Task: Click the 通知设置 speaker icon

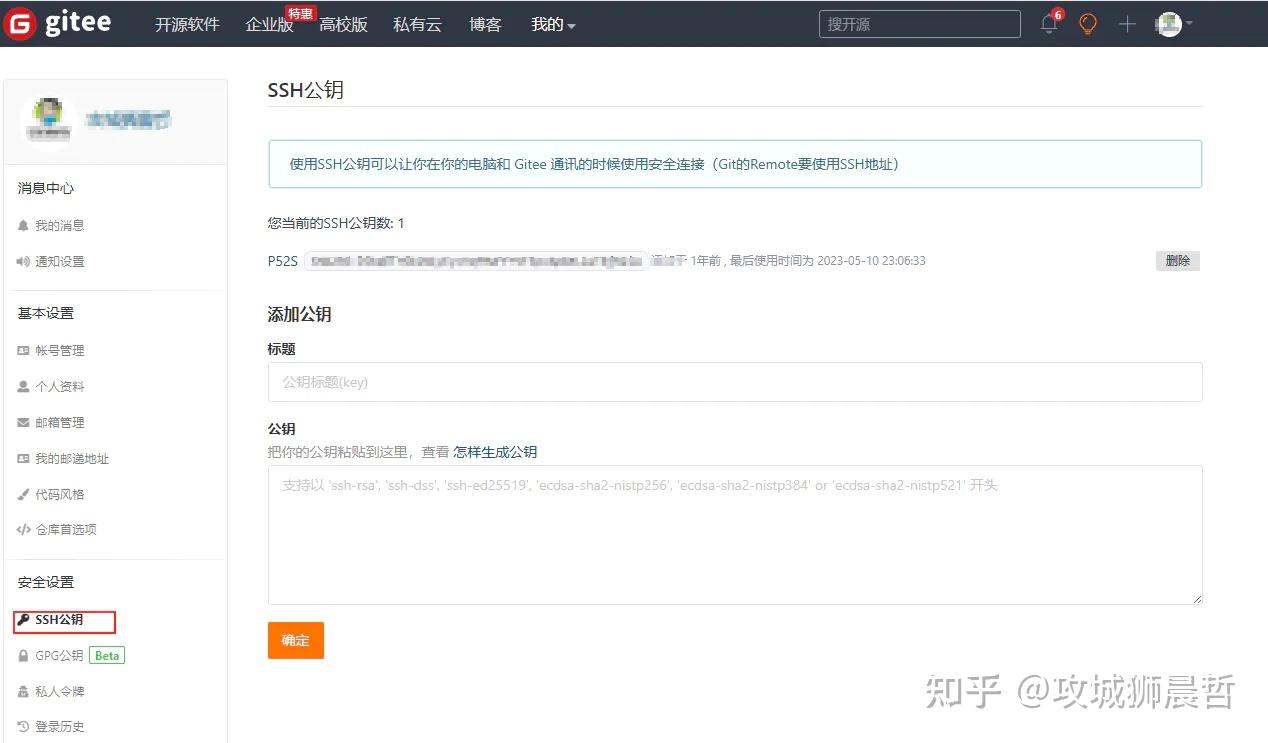Action: click(23, 261)
